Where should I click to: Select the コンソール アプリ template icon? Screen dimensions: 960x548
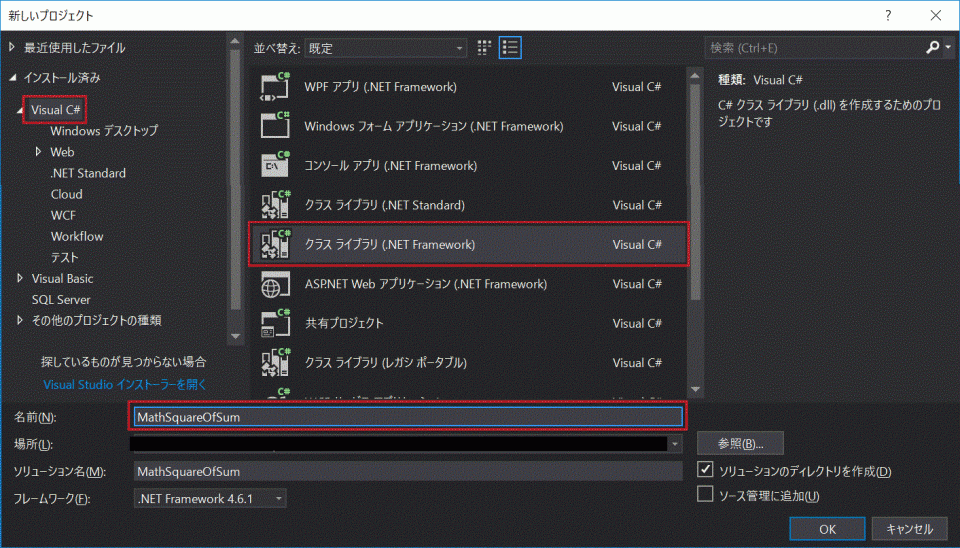275,165
